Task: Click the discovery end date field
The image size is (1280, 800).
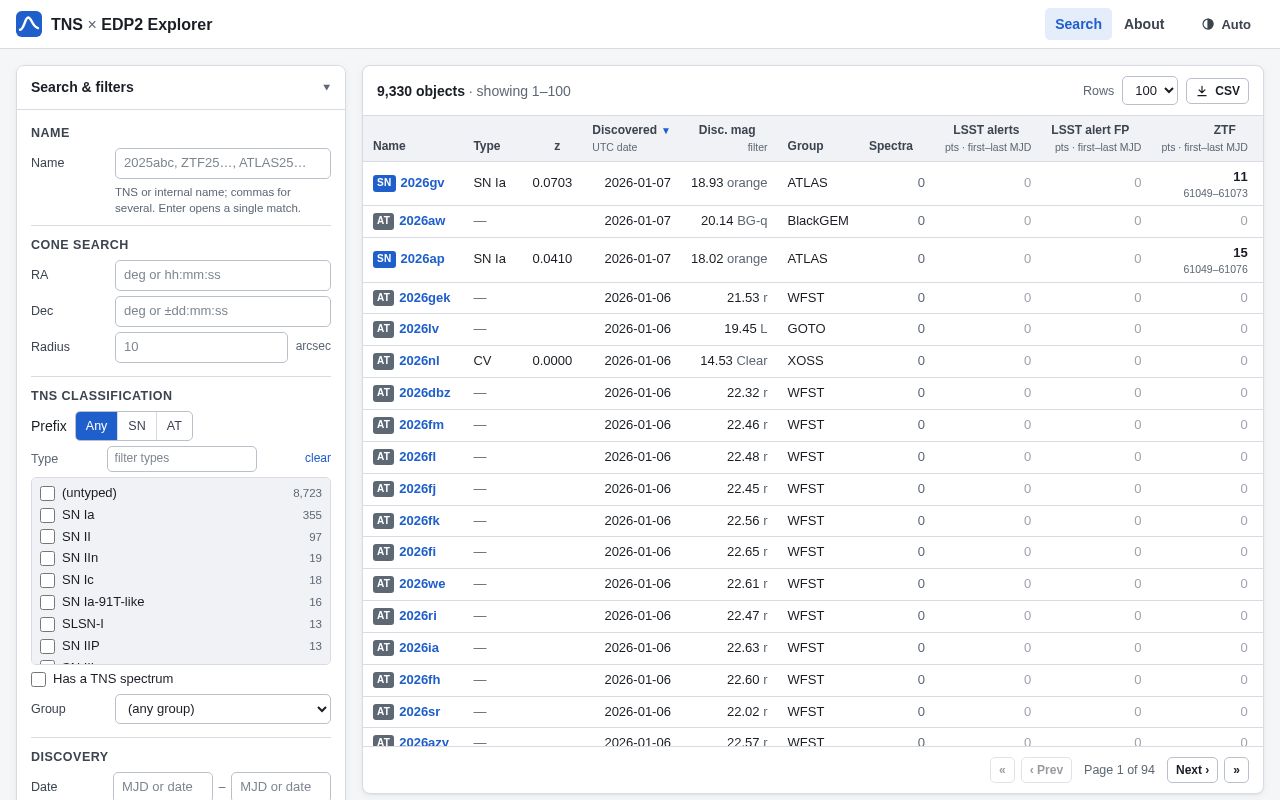Action: [281, 787]
